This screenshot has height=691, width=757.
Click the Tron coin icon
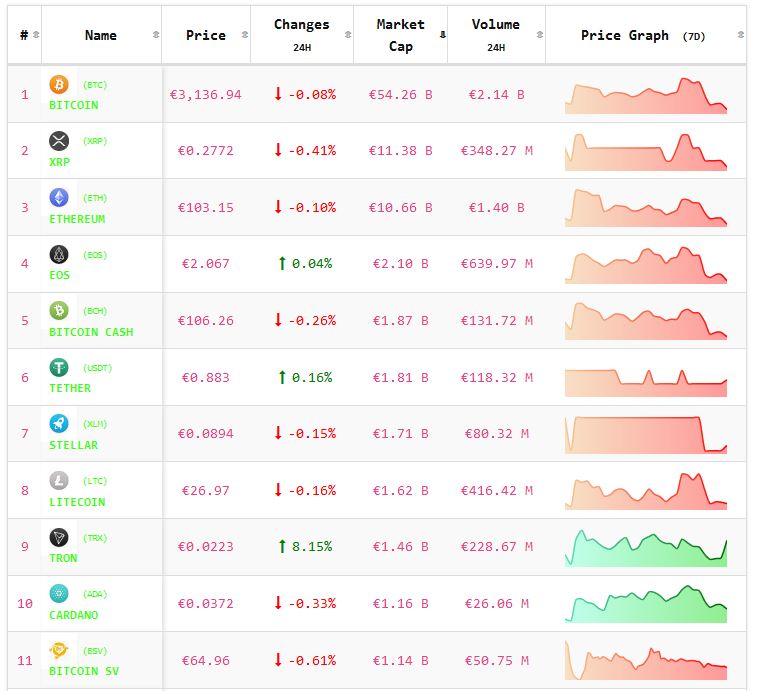coord(59,537)
